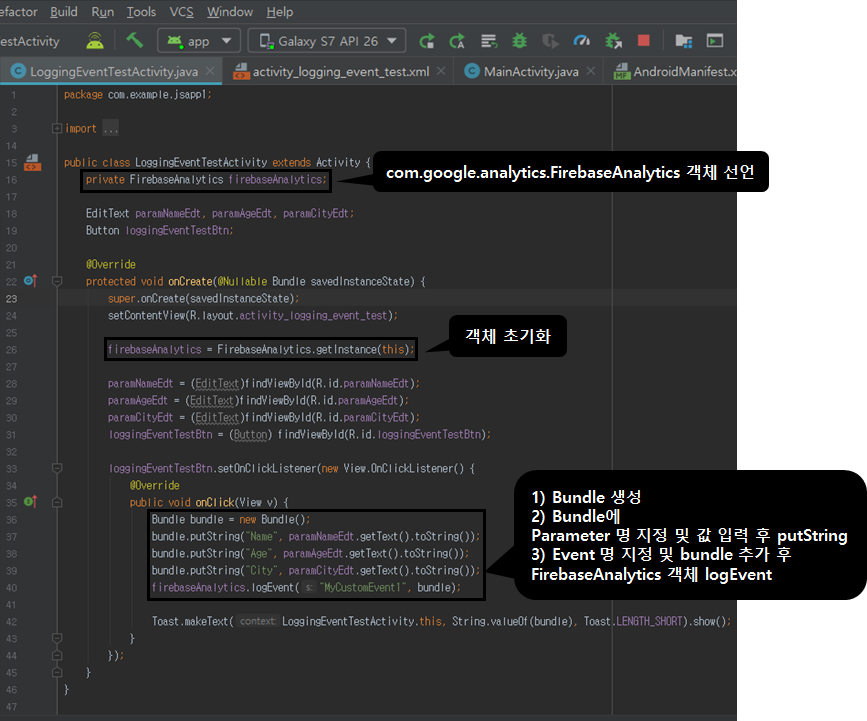Click line number 23 in gutter
This screenshot has height=721, width=867.
[x=12, y=299]
